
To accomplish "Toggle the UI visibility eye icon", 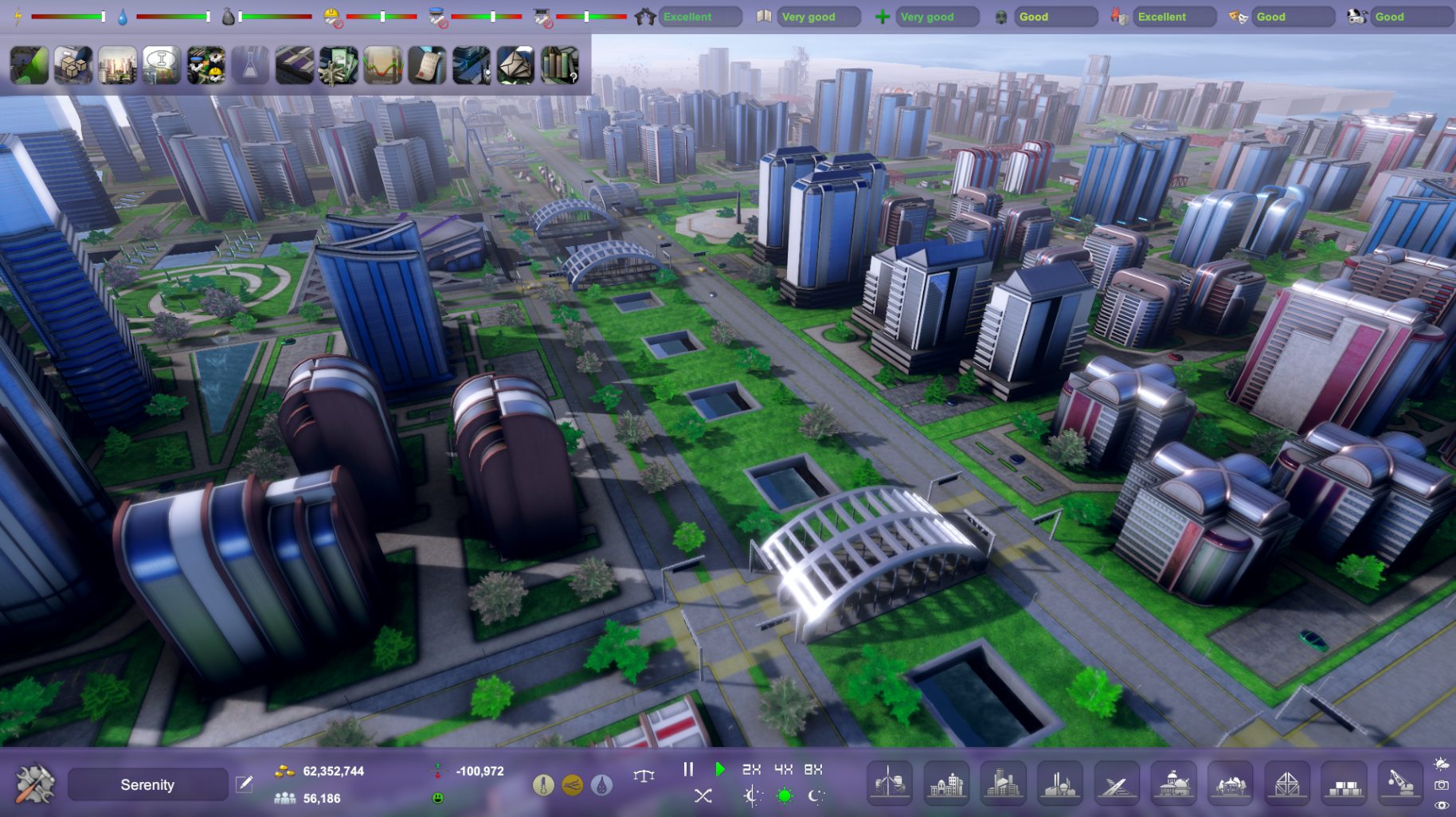I will click(x=1442, y=806).
